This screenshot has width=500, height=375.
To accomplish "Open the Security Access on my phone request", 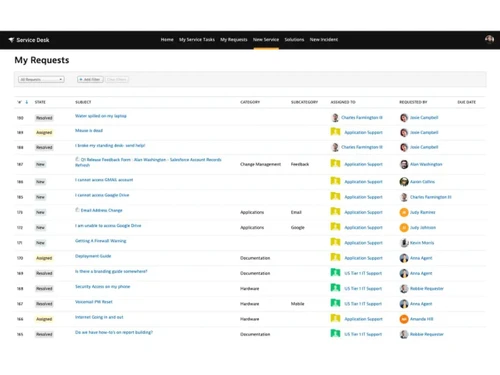I will [x=103, y=287].
